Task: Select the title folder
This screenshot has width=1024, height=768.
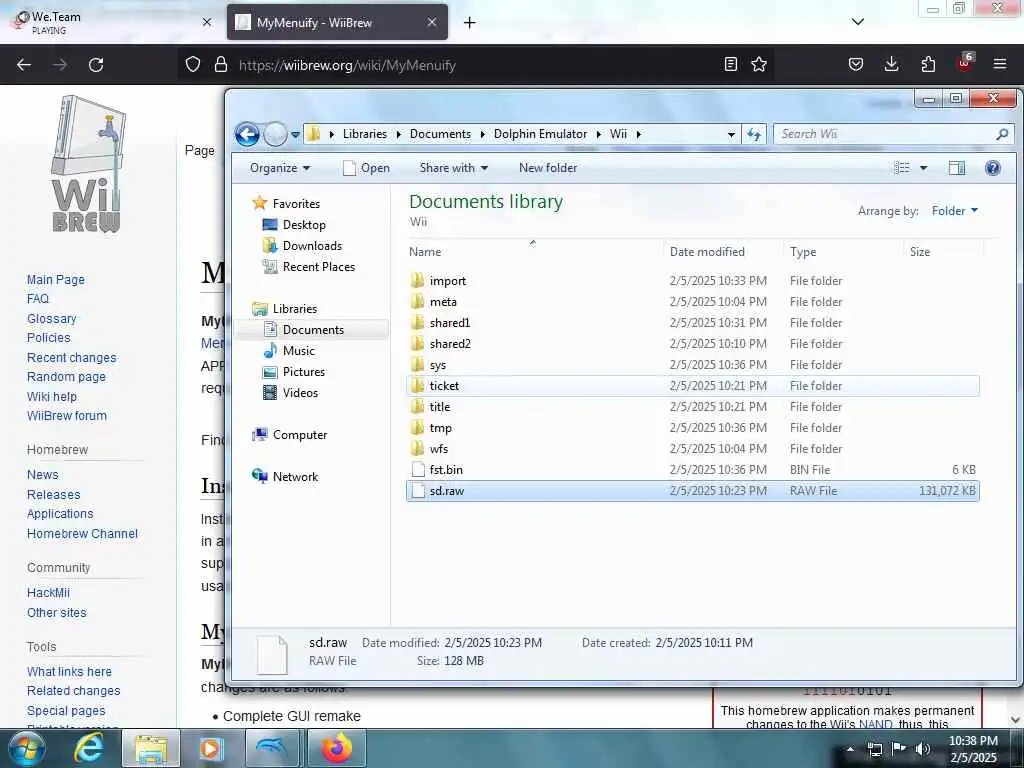Action: (x=692, y=407)
